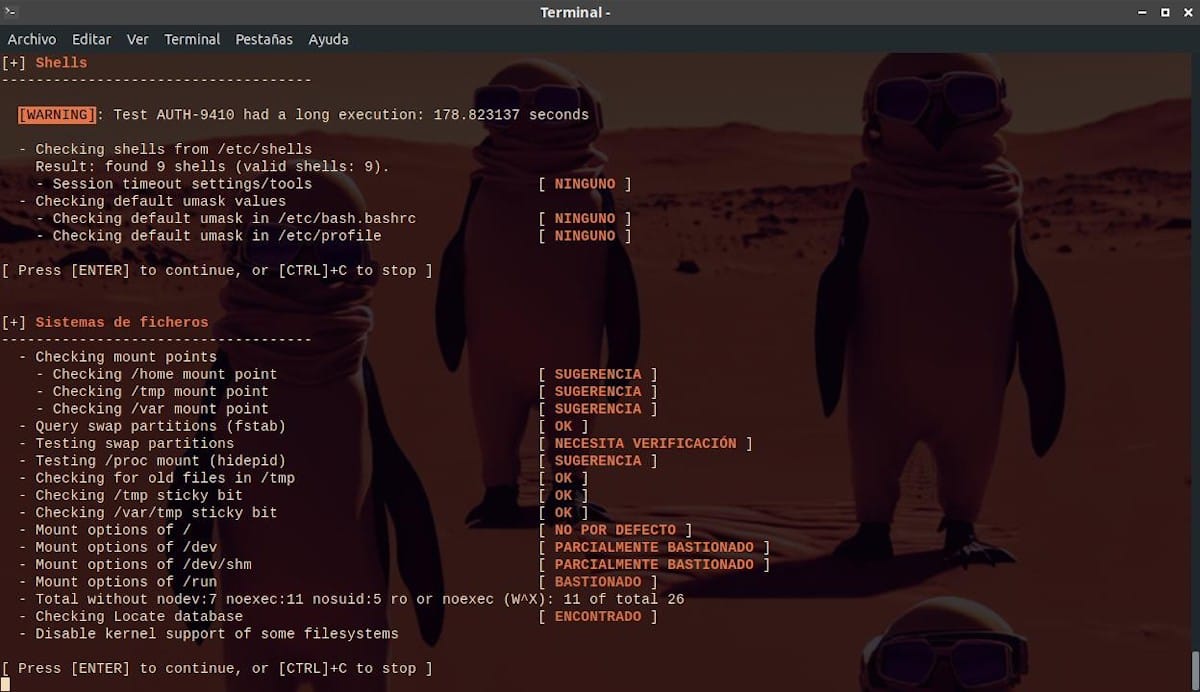Image resolution: width=1200 pixels, height=692 pixels.
Task: Open the Archivo menu
Action: click(32, 39)
